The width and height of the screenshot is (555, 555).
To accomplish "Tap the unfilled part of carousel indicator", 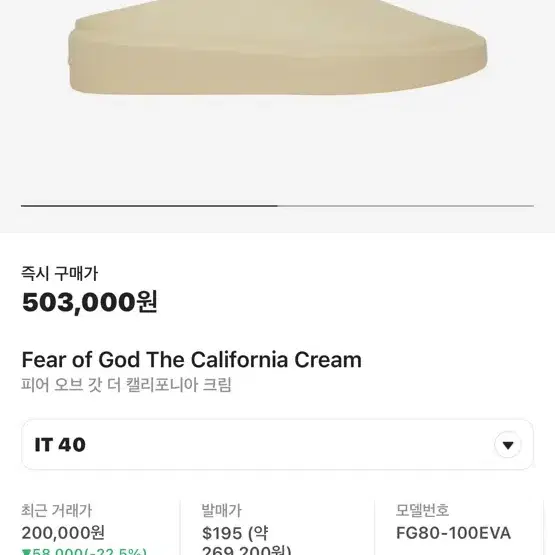I will pyautogui.click(x=406, y=206).
